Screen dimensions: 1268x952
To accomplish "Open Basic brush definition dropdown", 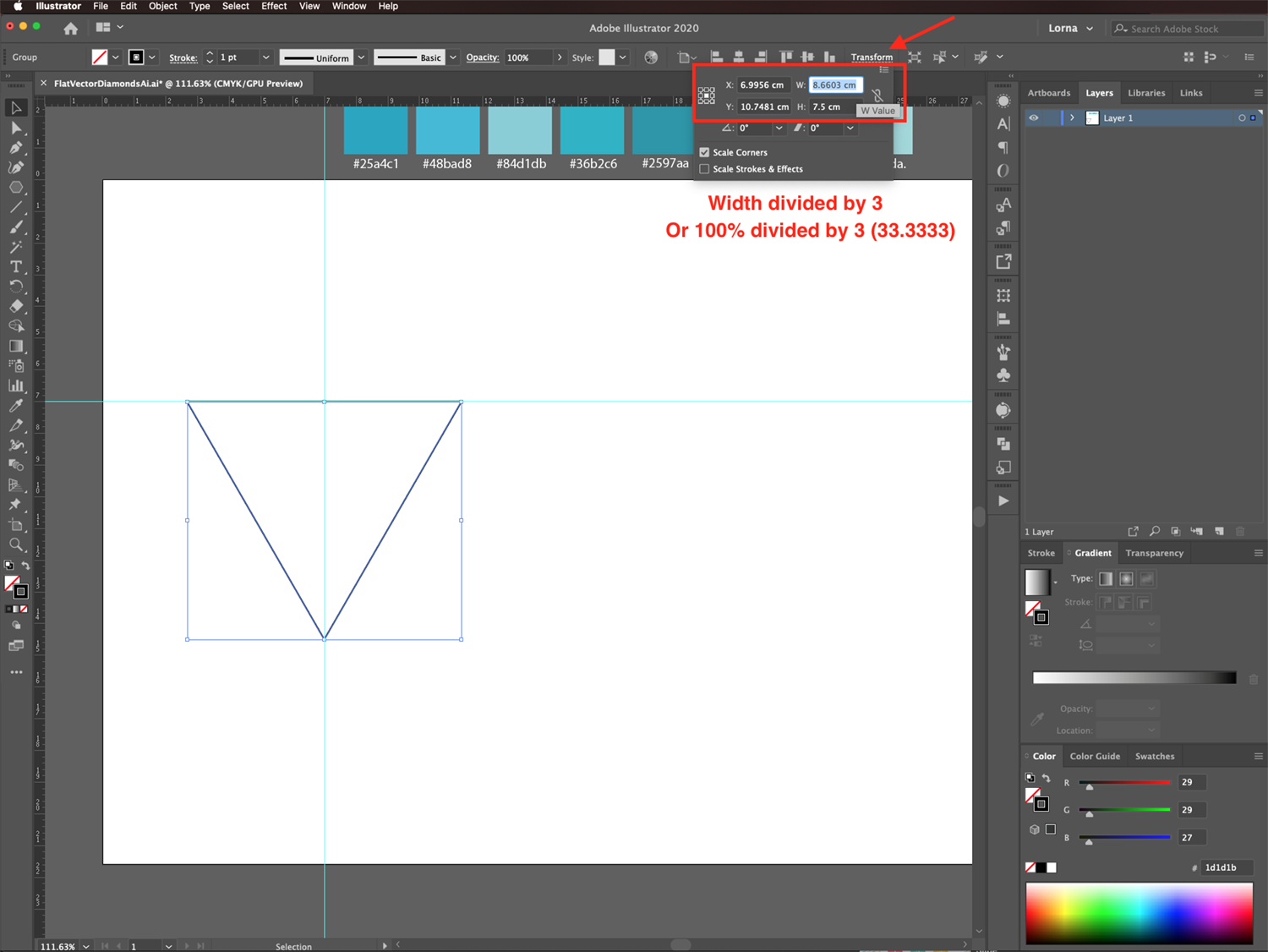I will click(x=453, y=57).
